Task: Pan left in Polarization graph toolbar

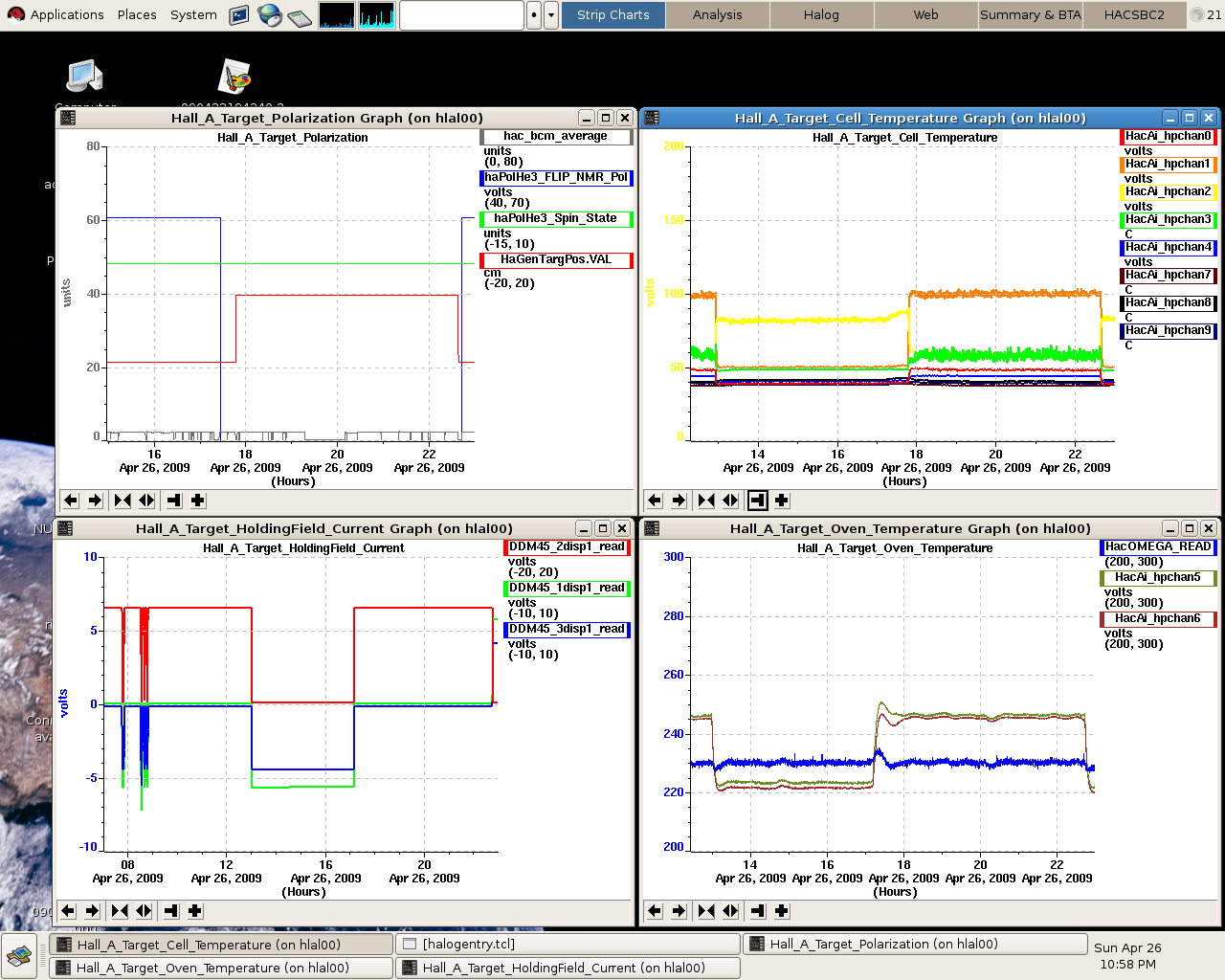Action: coord(70,500)
